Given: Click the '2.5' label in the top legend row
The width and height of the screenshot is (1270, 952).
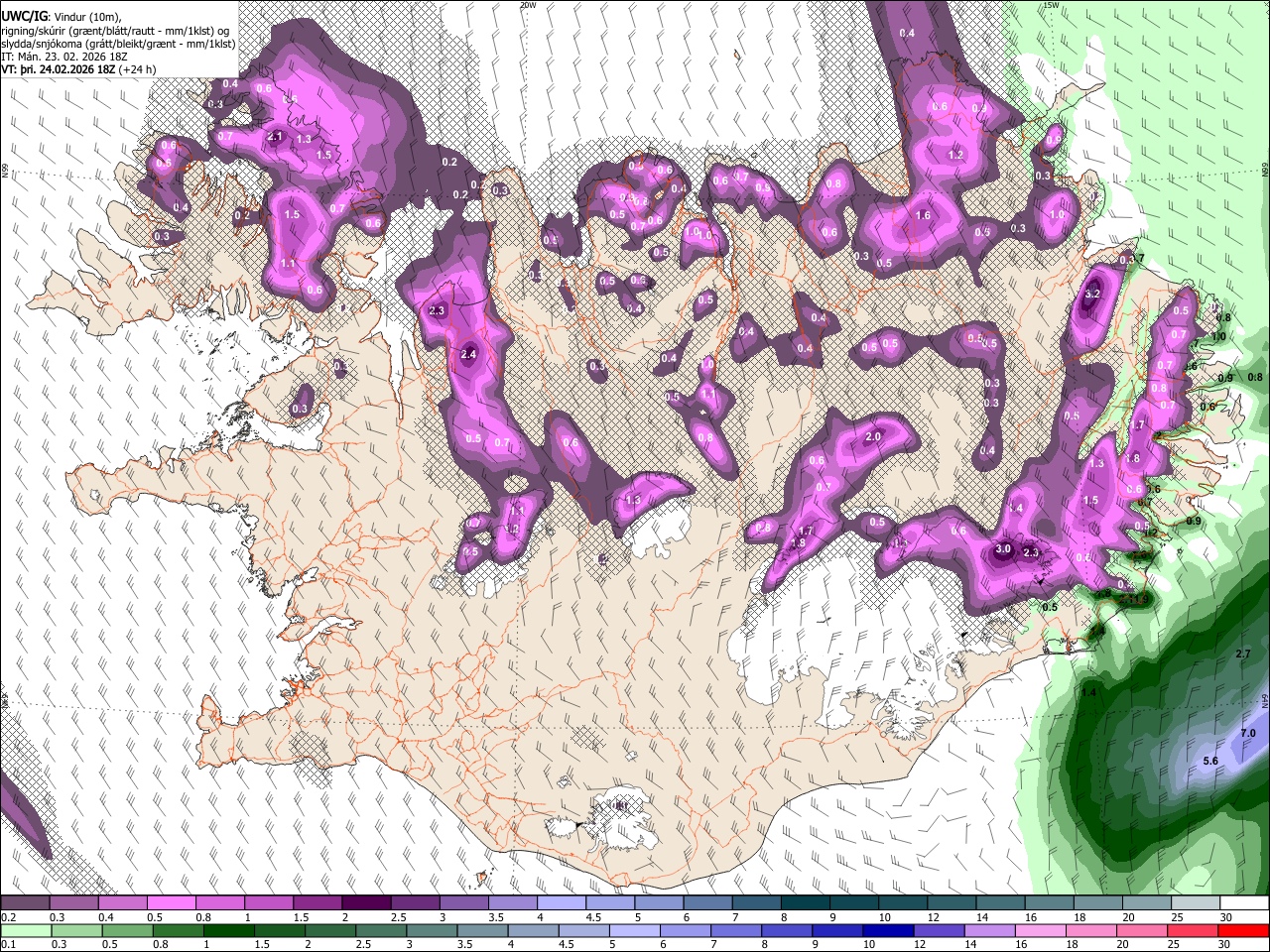Looking at the screenshot, I should [x=399, y=917].
